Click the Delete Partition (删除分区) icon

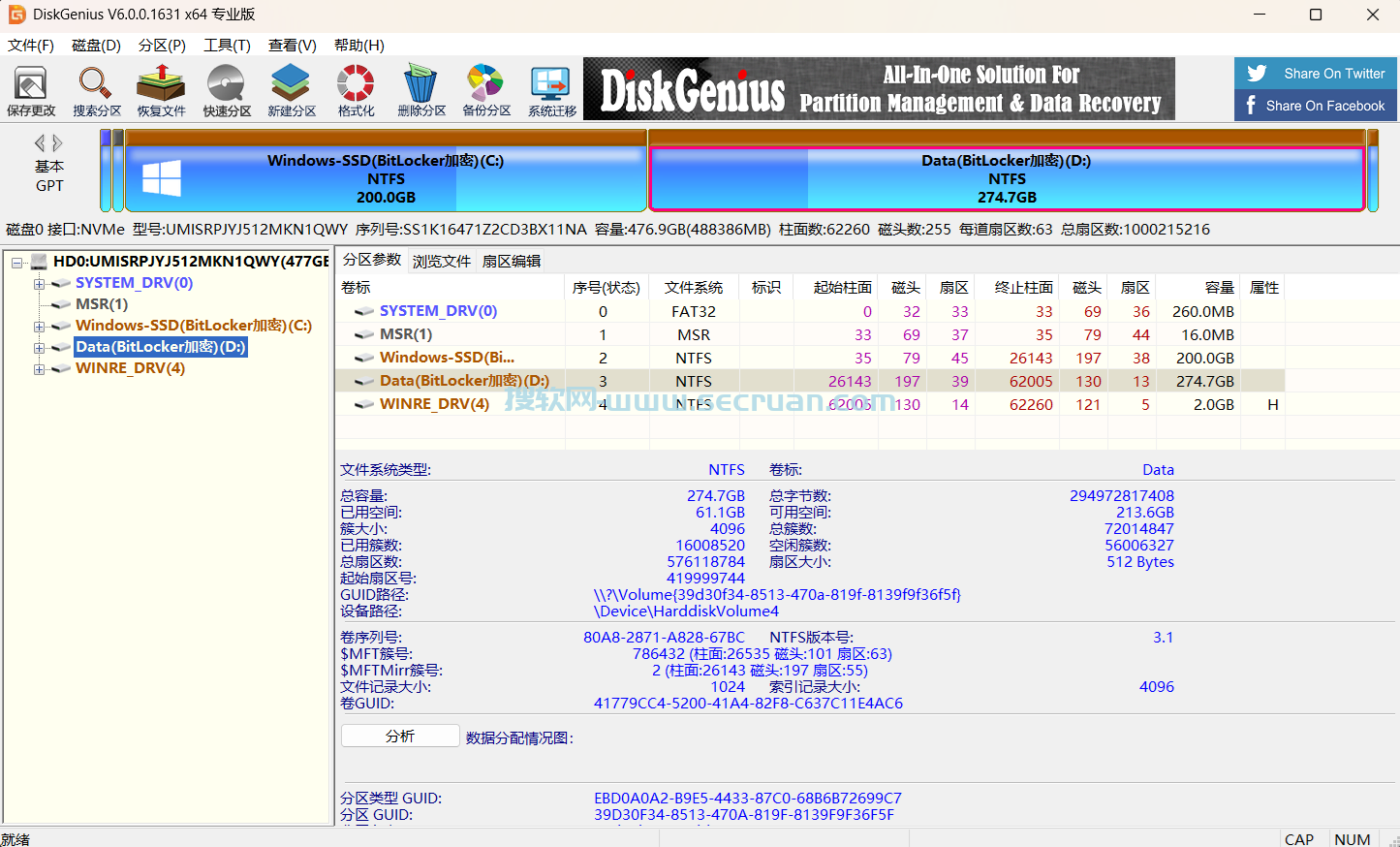[421, 91]
